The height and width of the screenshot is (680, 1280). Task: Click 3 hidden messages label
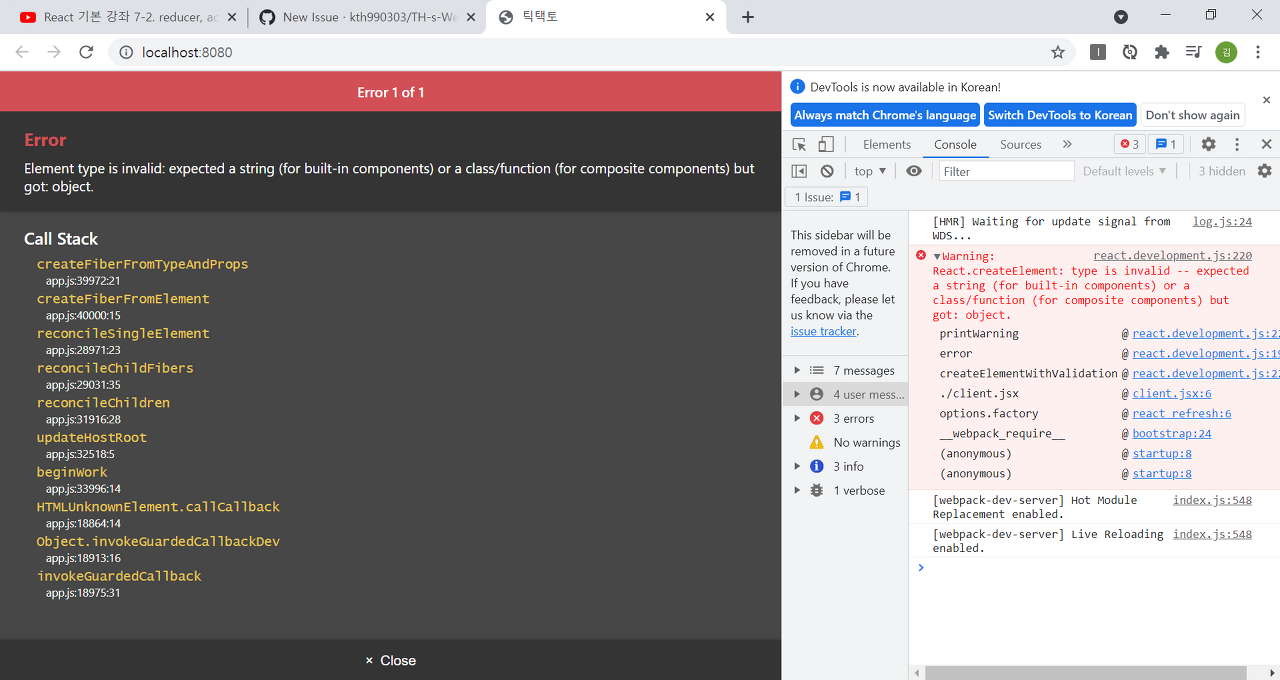pos(1222,171)
